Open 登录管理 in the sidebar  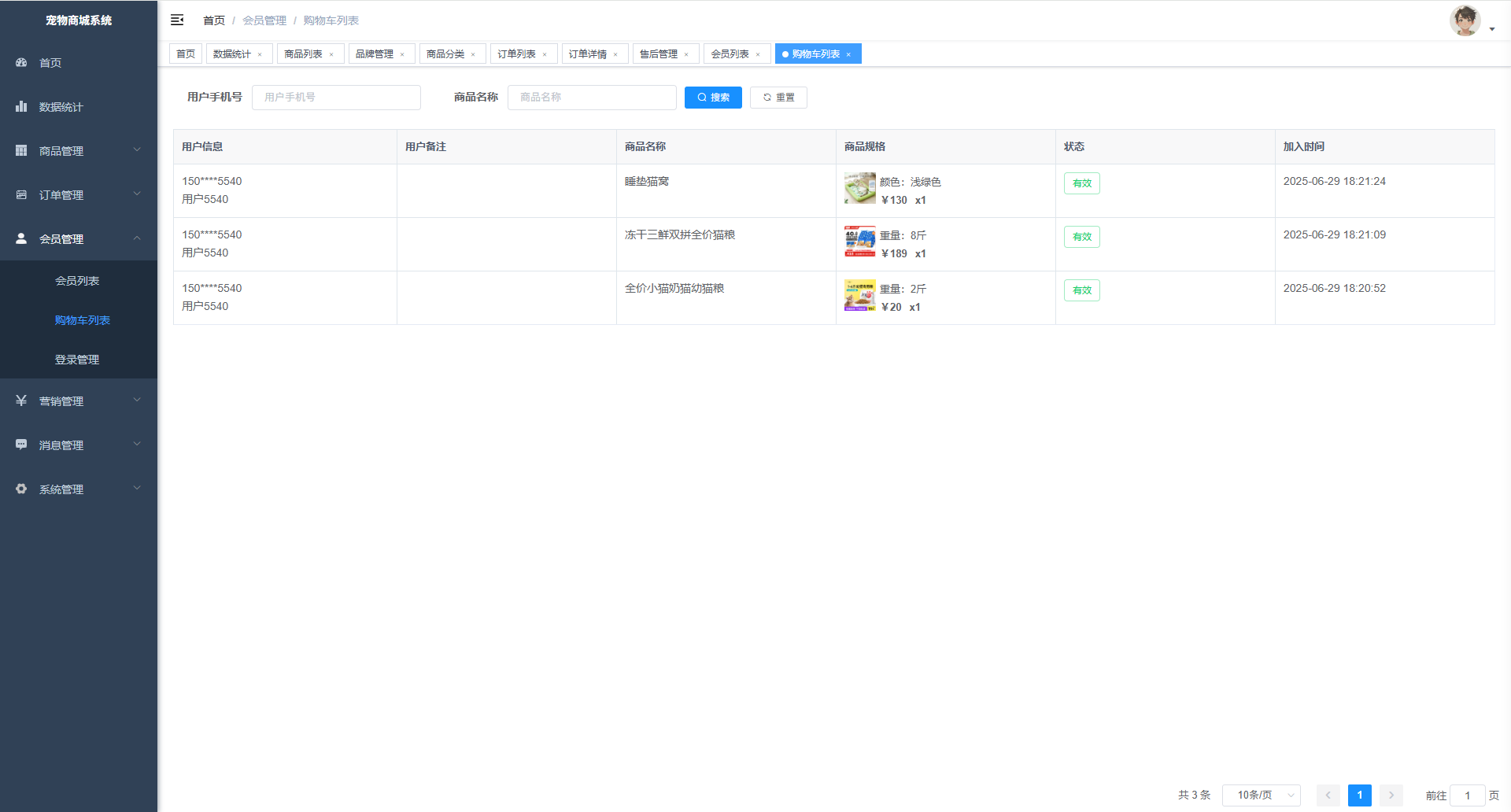pyautogui.click(x=77, y=360)
